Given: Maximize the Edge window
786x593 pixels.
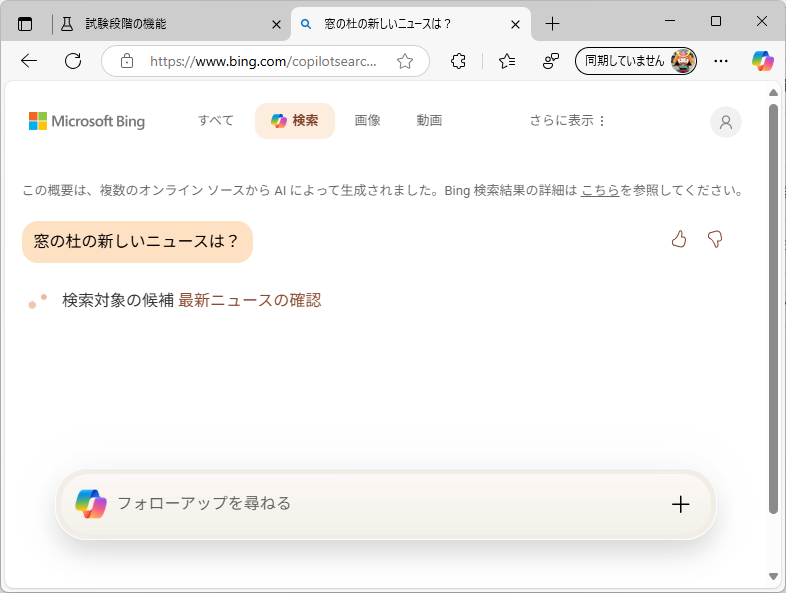Looking at the screenshot, I should coord(716,21).
